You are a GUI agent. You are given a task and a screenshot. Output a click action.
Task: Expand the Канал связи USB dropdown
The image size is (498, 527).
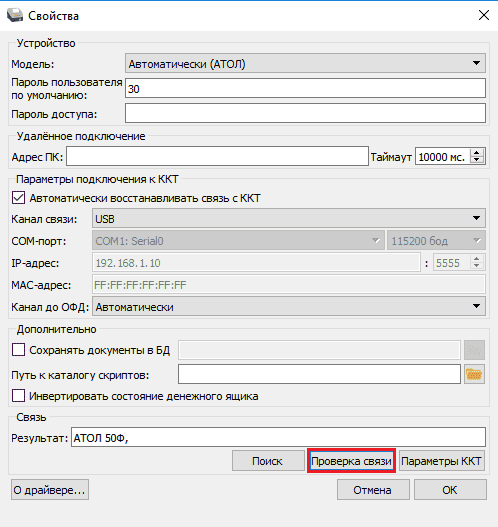(x=289, y=218)
